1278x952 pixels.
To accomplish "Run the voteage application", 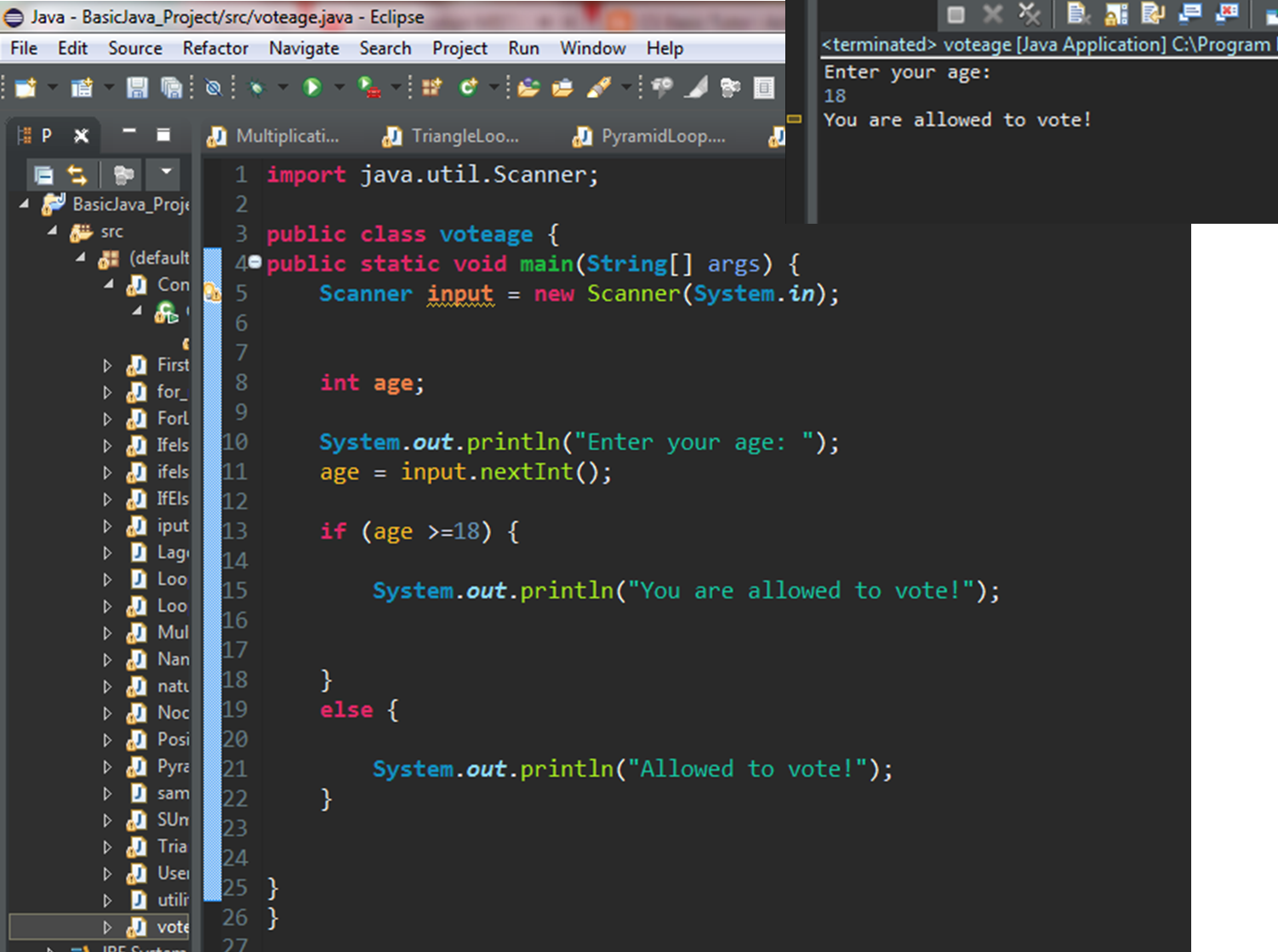I will [x=312, y=87].
